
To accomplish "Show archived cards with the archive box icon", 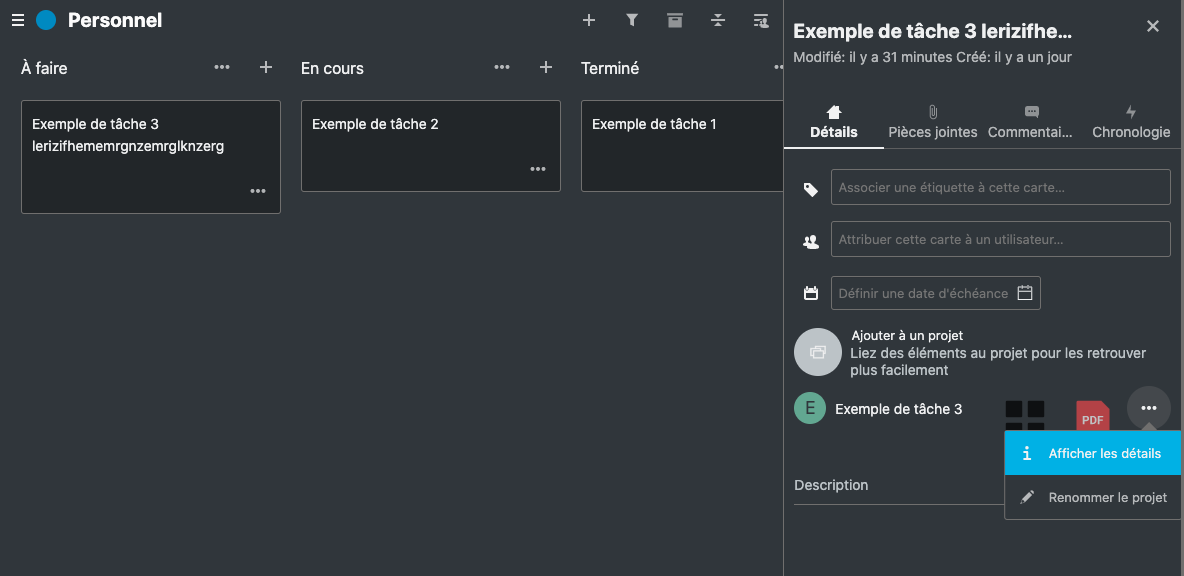I will point(675,20).
